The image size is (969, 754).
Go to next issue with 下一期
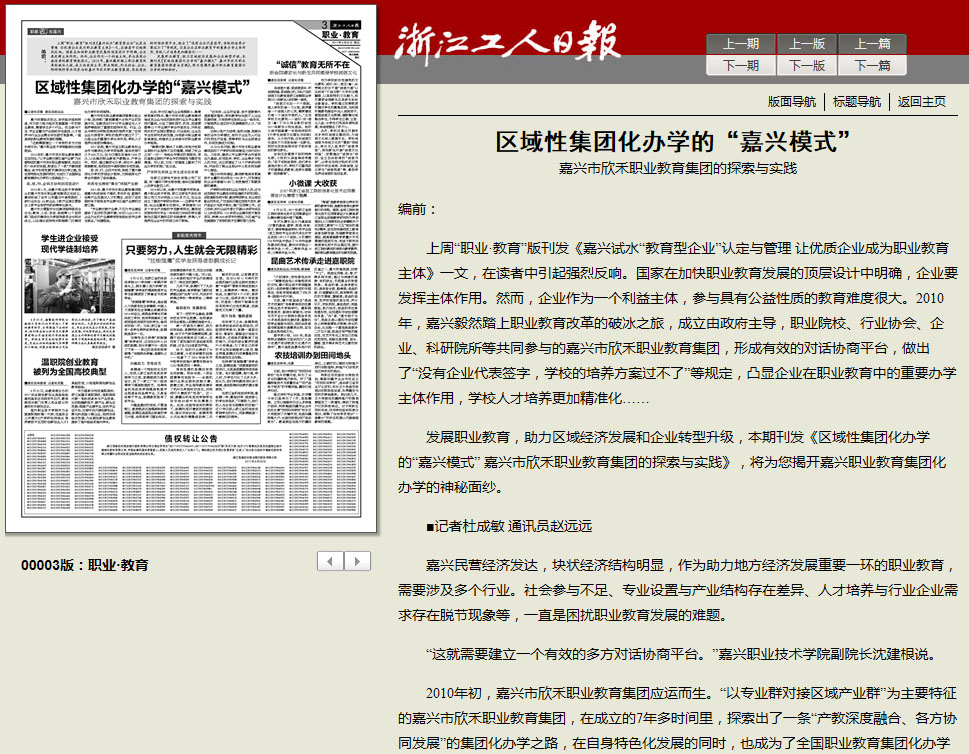coord(740,65)
